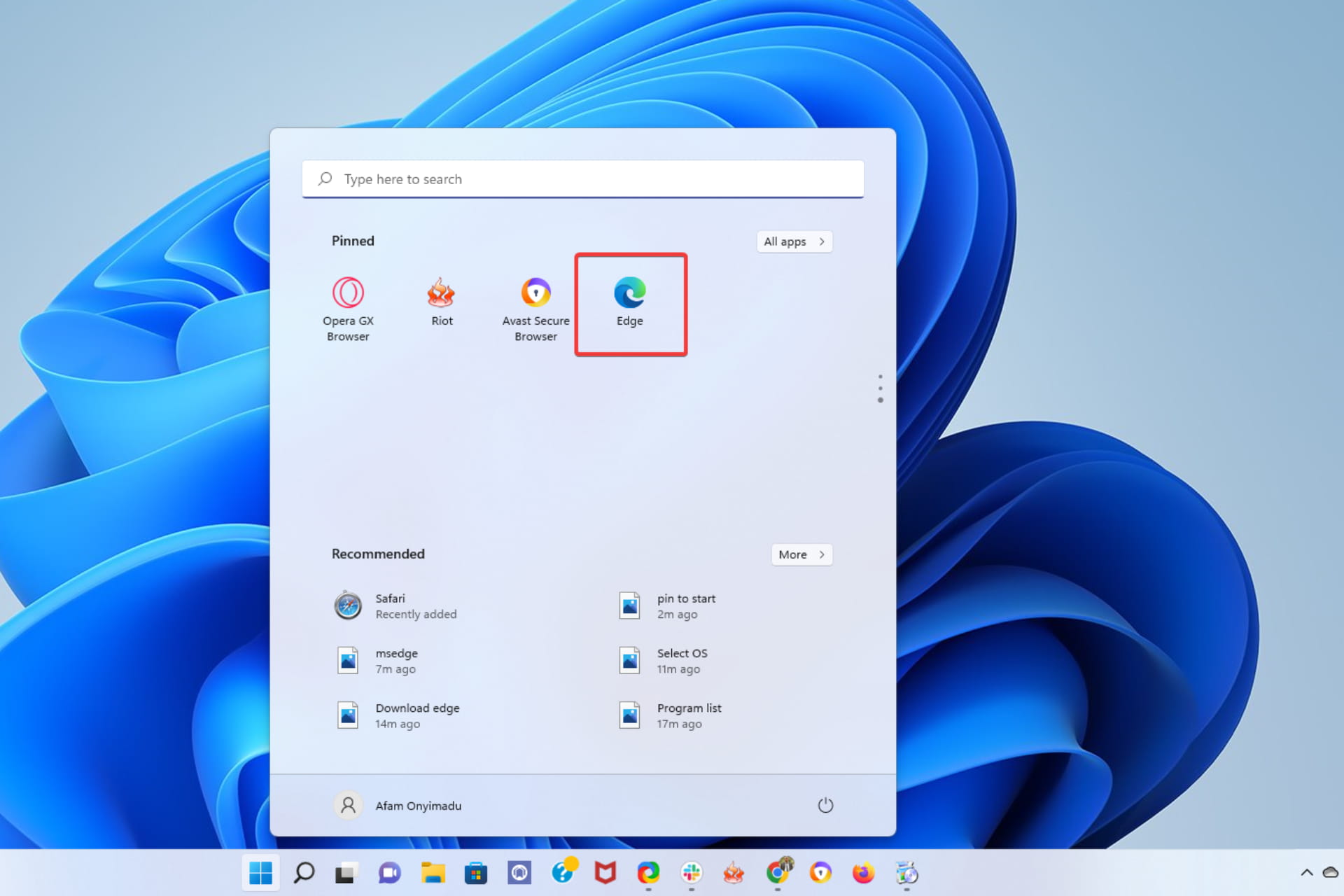Open the Get Help question mark icon
1344x896 pixels.
click(x=563, y=871)
